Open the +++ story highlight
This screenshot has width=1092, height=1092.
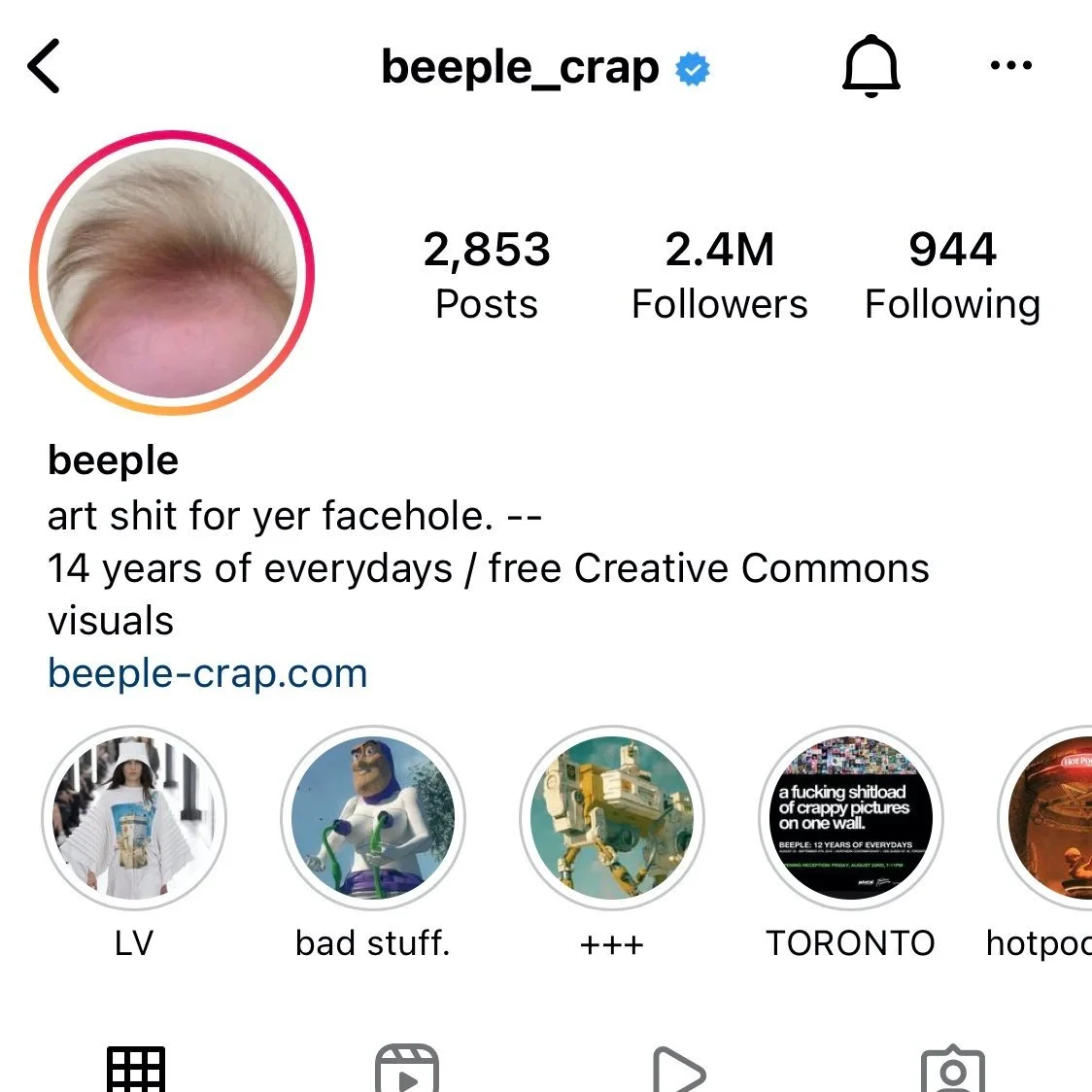pyautogui.click(x=611, y=818)
